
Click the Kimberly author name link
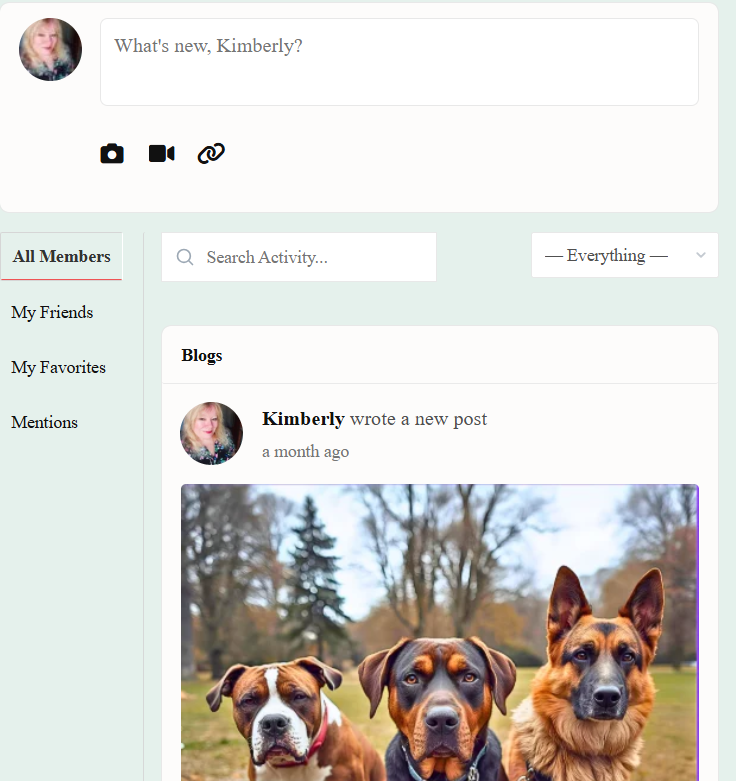point(303,419)
